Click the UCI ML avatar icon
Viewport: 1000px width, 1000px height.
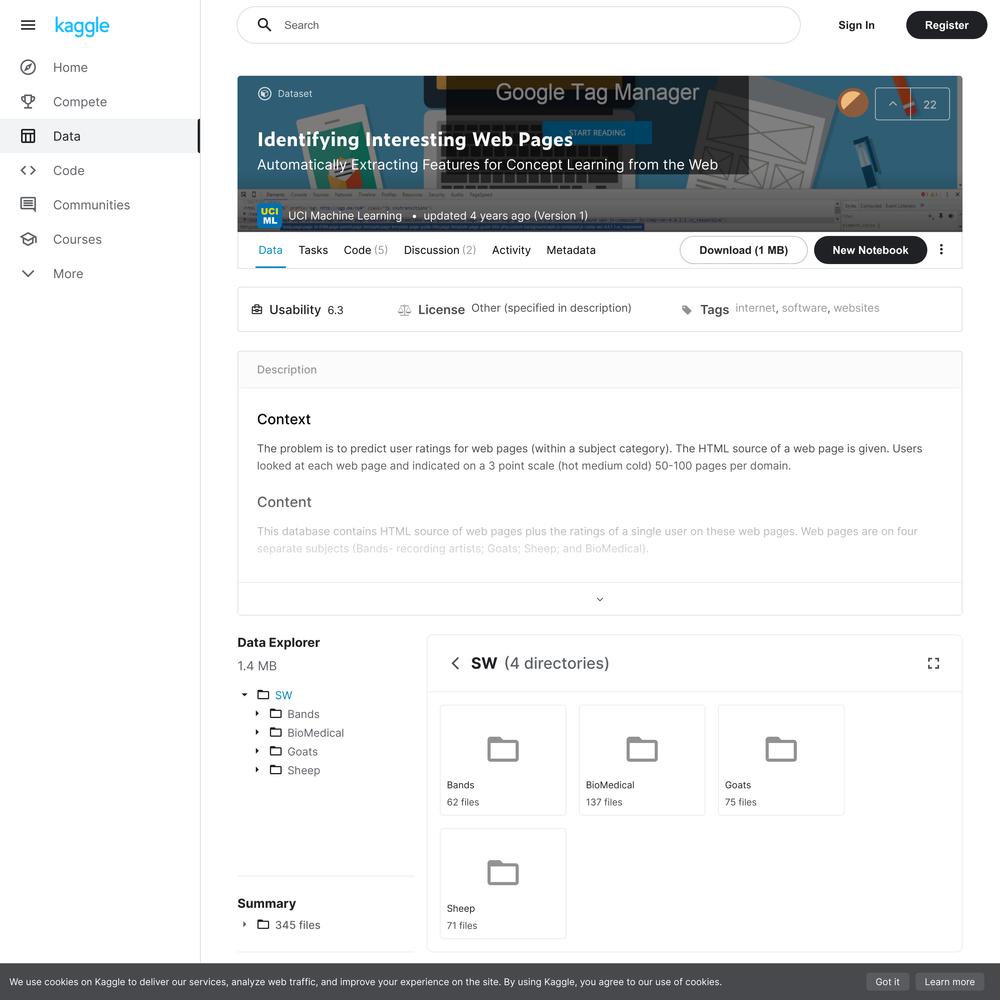tap(269, 216)
